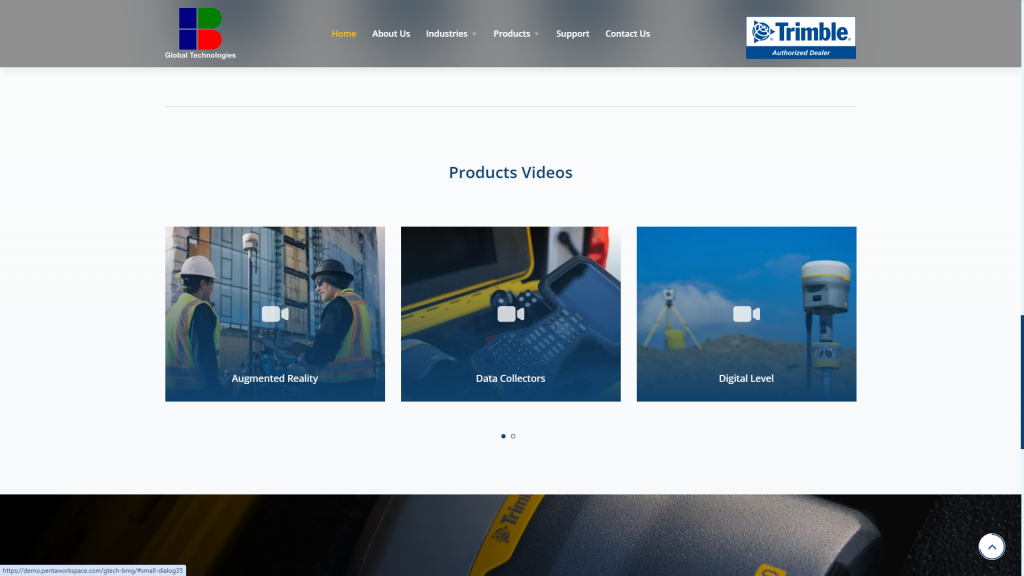Viewport: 1024px width, 576px height.
Task: Open the Industries menu
Action: [447, 33]
